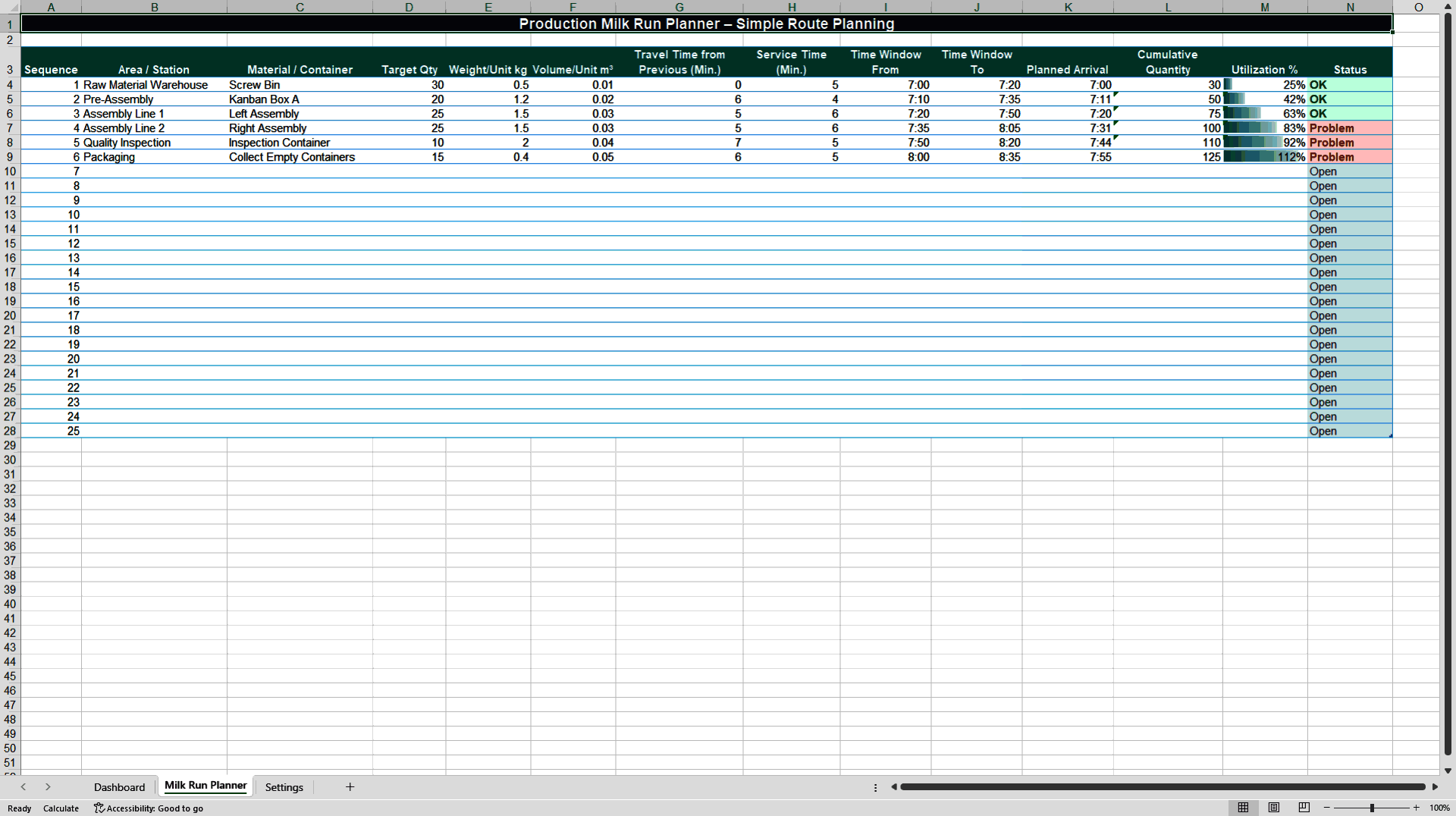Viewport: 1456px width, 816px height.
Task: Click the 'Area / Station' heading cell
Action: (x=154, y=62)
